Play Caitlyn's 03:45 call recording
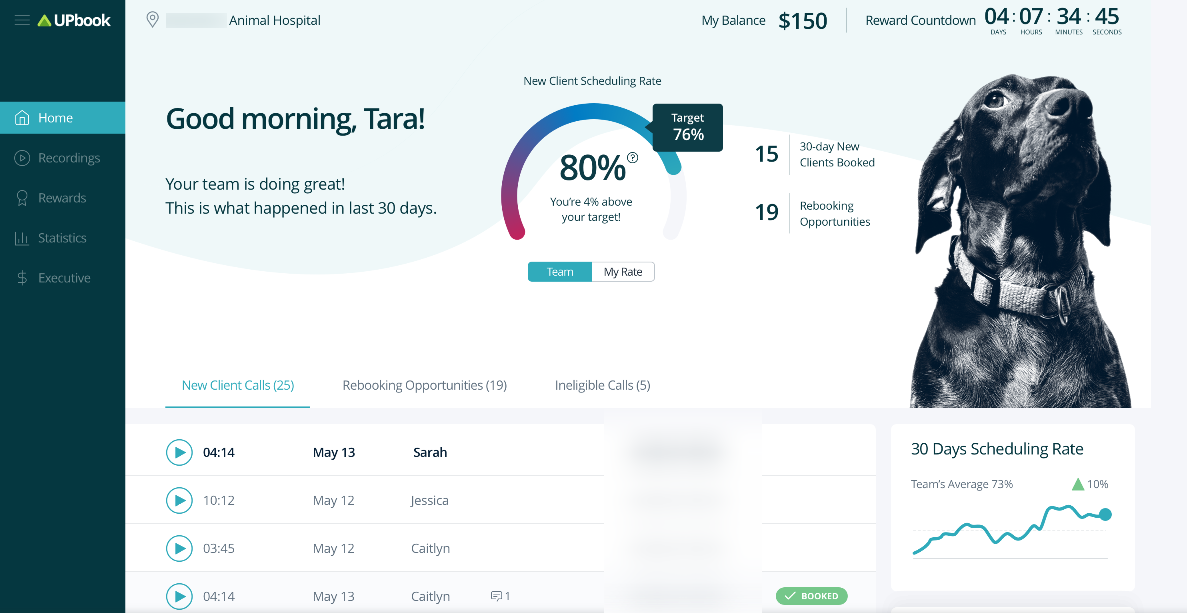This screenshot has height=613, width=1187. pyautogui.click(x=179, y=548)
